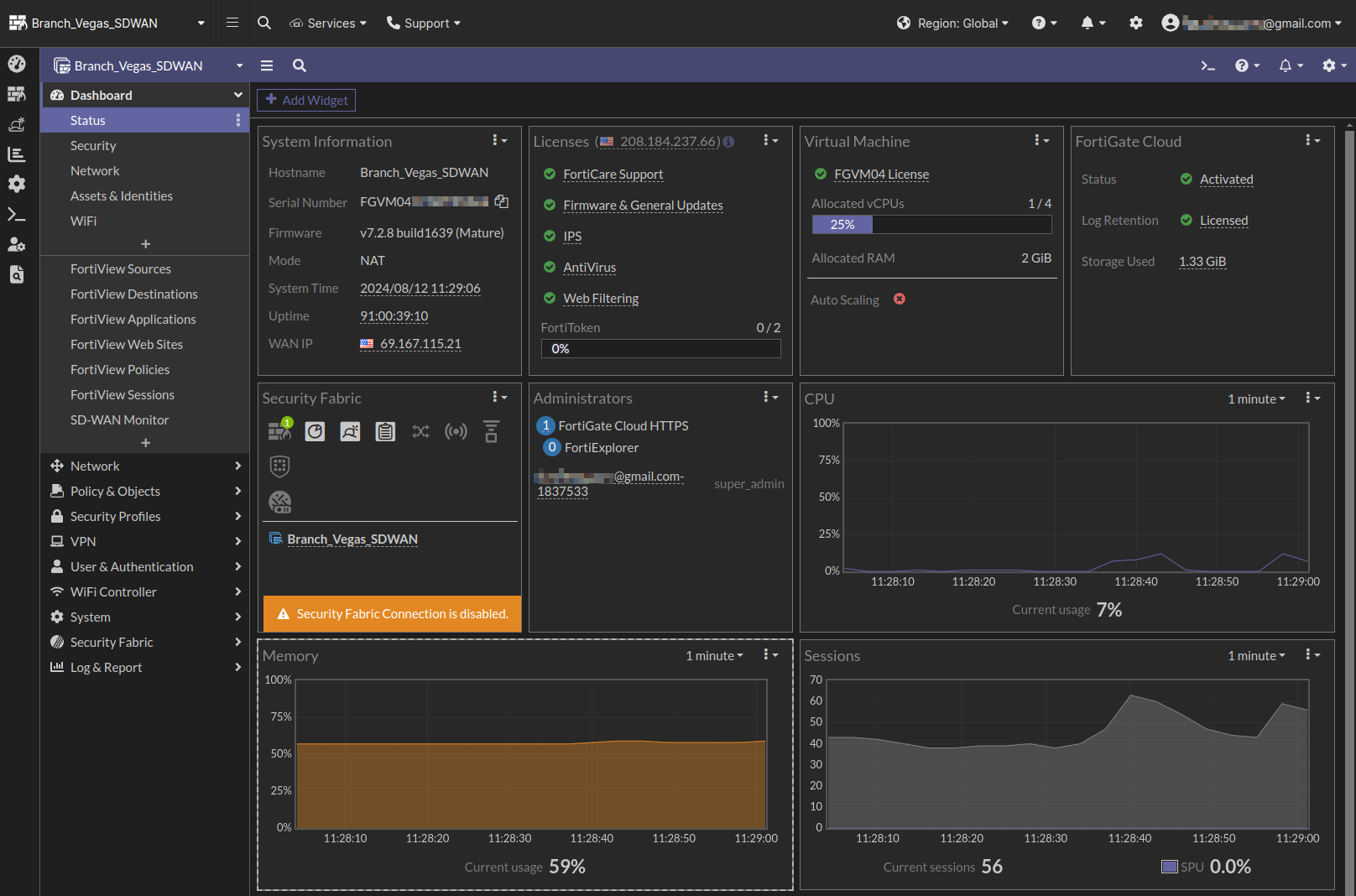Click the Add Widget button
1356x896 pixels.
click(306, 100)
